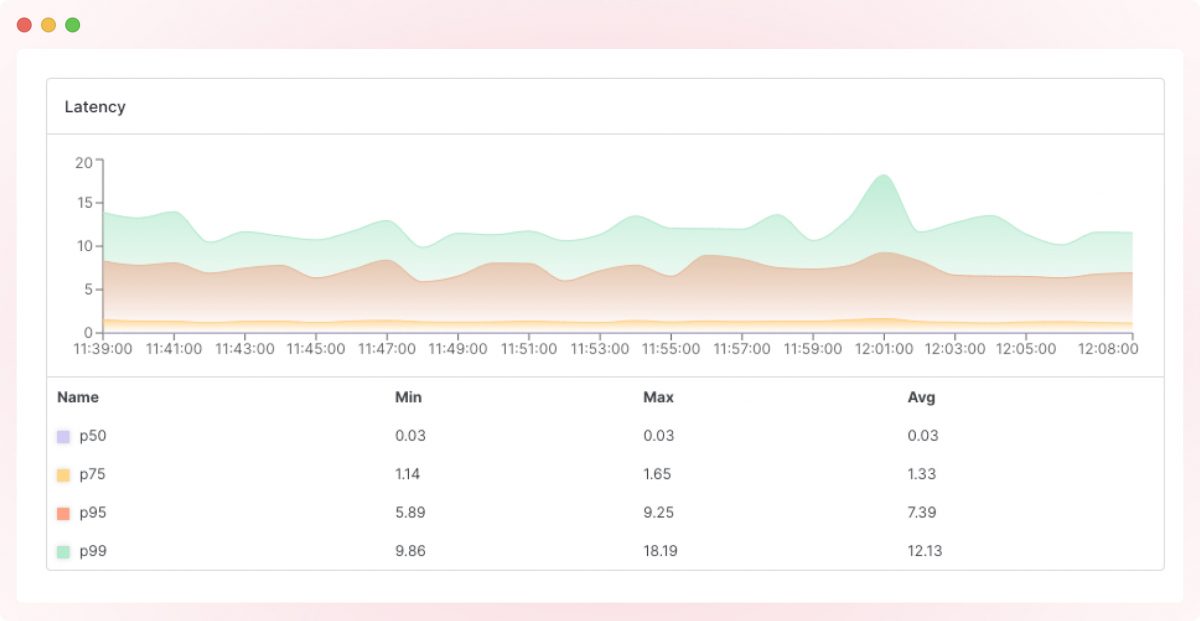Screen dimensions: 1200x621
Task: Click the p95 coral legend marker
Action: (x=63, y=512)
